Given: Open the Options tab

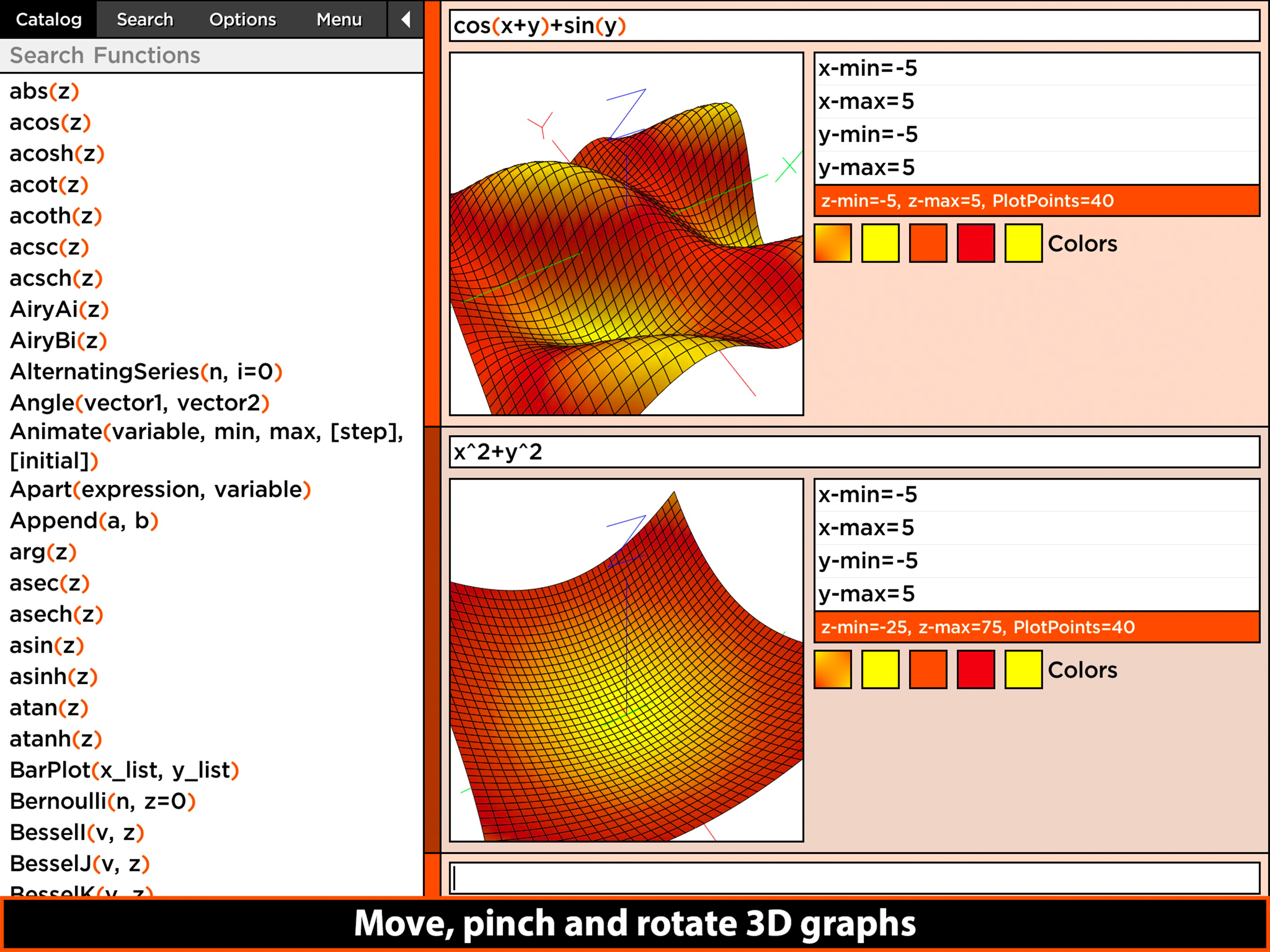Looking at the screenshot, I should tap(242, 20).
